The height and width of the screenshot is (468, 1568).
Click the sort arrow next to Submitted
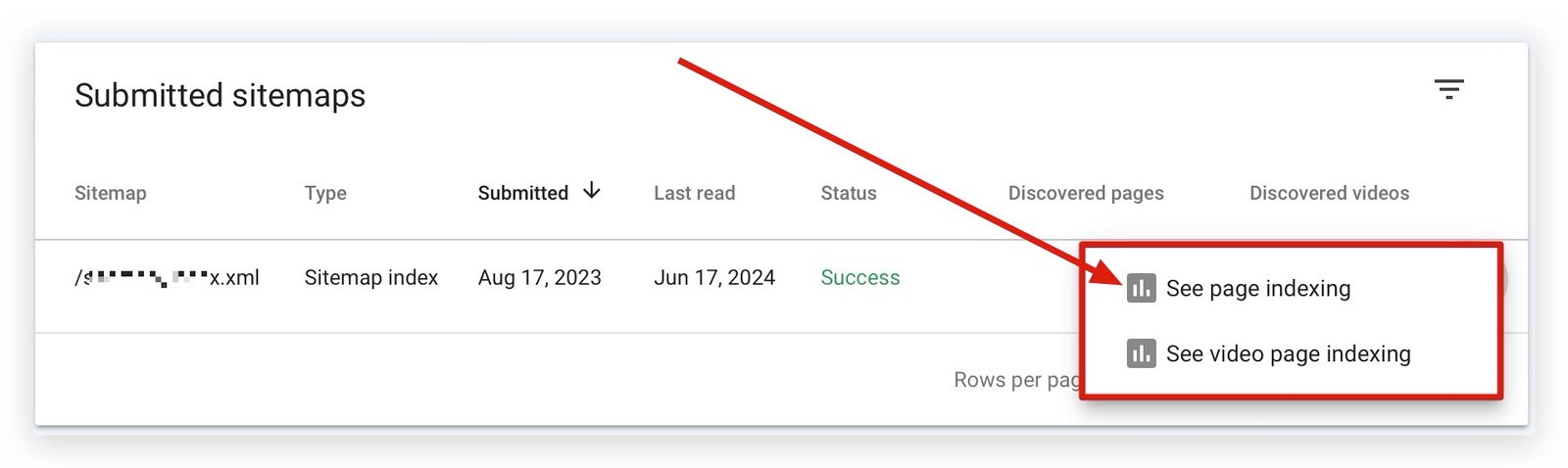click(x=591, y=191)
